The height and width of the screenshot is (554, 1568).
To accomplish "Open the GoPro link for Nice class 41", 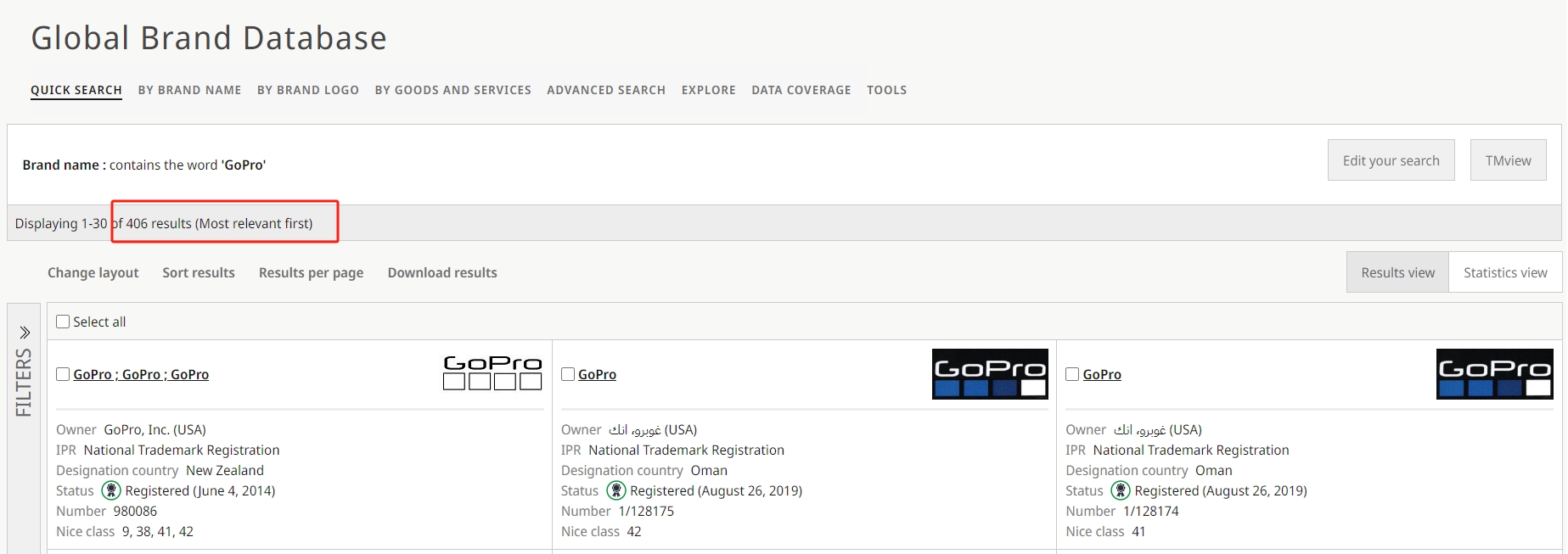I will pos(1102,374).
